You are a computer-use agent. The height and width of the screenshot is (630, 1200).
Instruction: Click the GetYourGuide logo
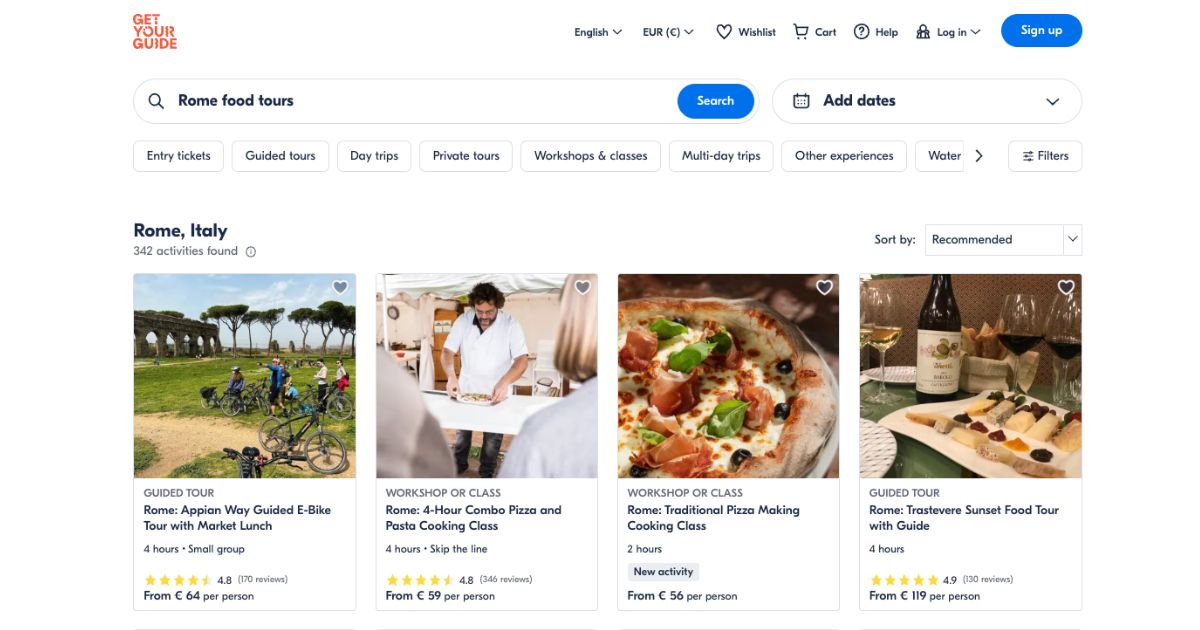coord(154,32)
